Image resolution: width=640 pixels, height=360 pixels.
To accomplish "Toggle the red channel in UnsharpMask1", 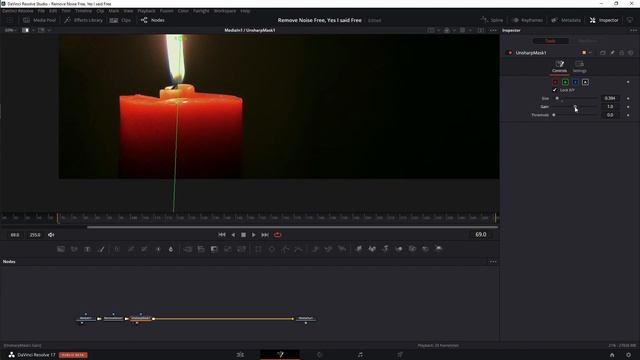I will click(555, 82).
